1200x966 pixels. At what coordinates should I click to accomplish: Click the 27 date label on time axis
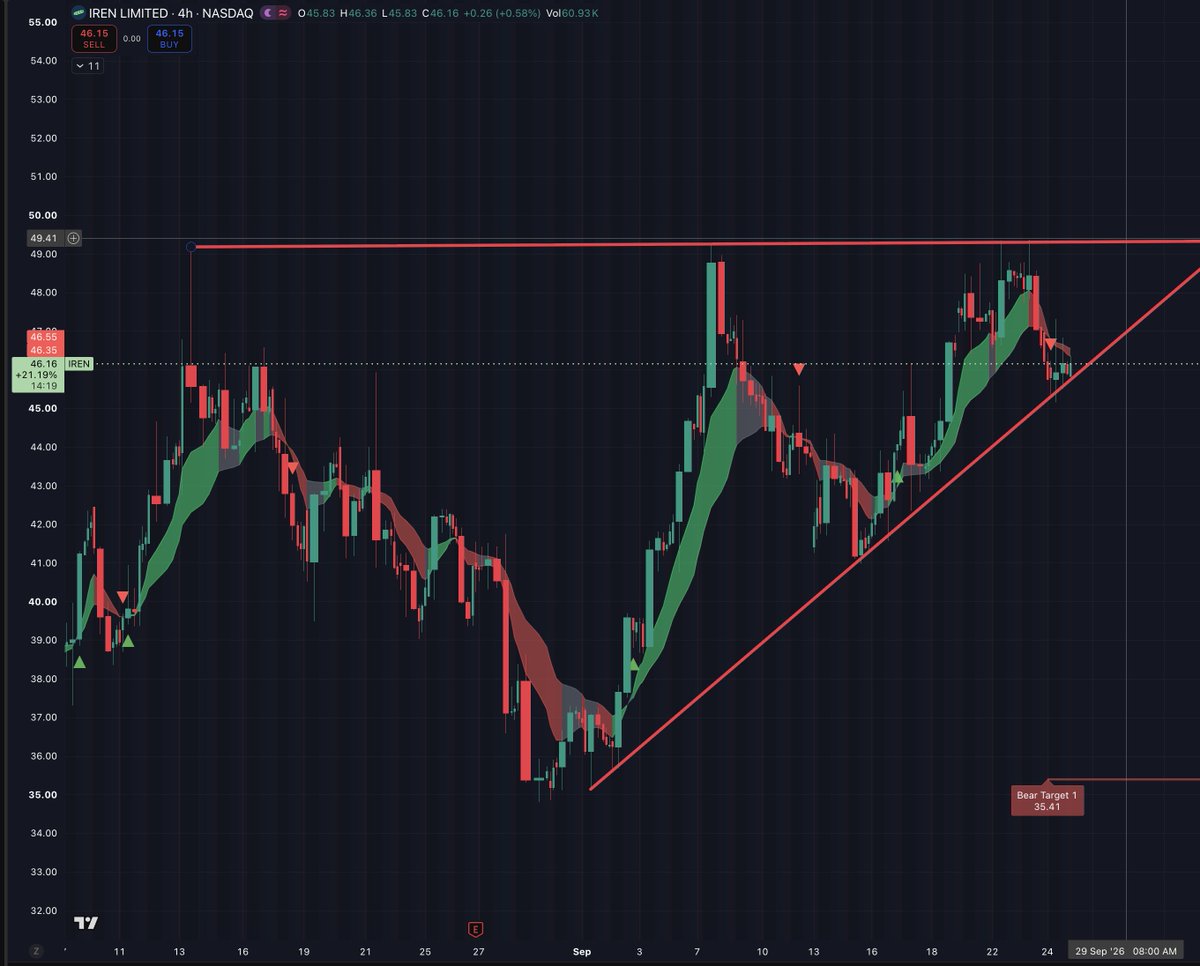point(478,951)
